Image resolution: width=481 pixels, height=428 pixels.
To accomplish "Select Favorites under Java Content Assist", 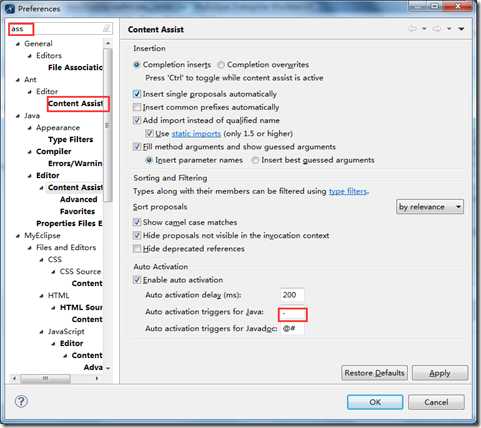I will [77, 211].
